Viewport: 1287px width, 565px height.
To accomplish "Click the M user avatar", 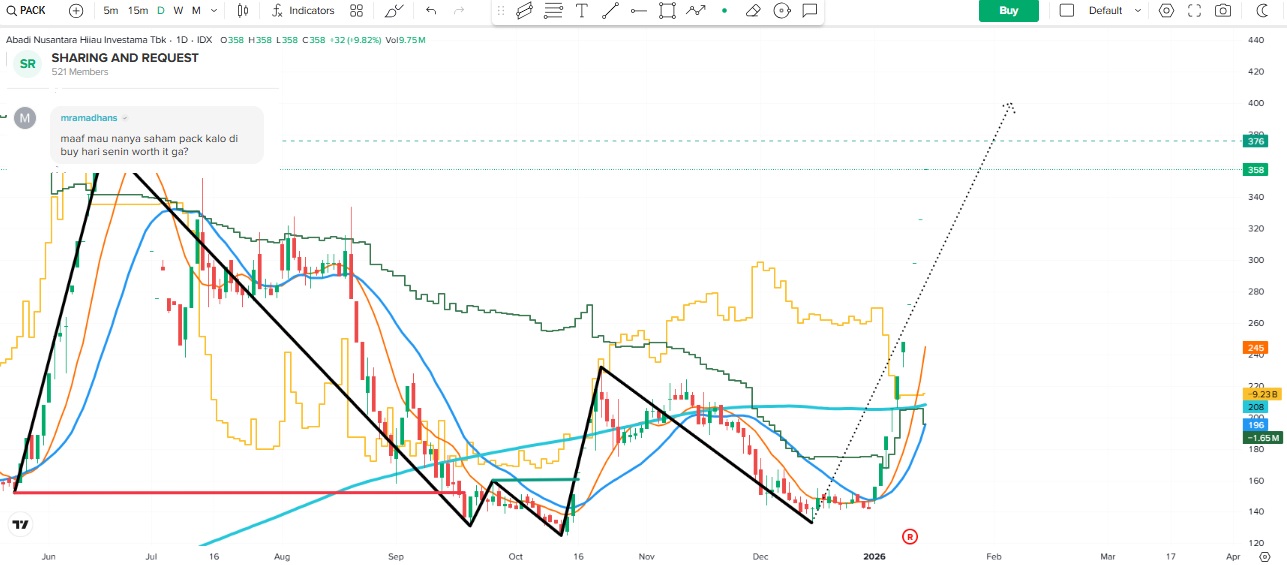I will pos(25,118).
